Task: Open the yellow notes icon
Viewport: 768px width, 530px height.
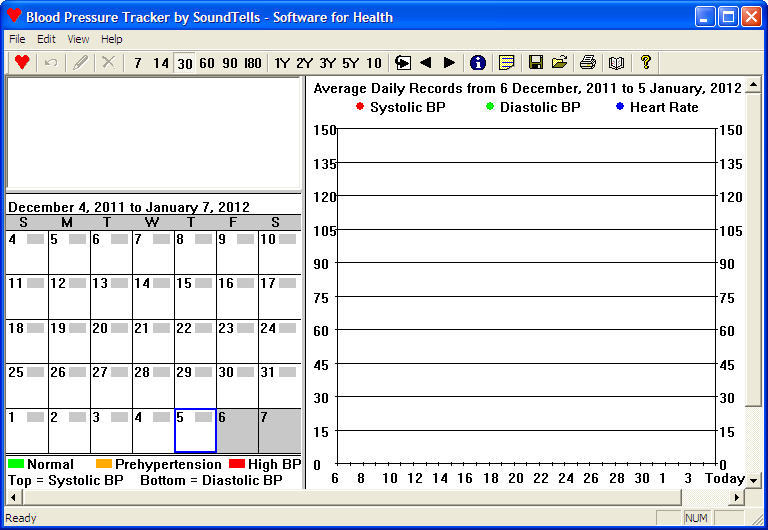Action: tap(506, 63)
